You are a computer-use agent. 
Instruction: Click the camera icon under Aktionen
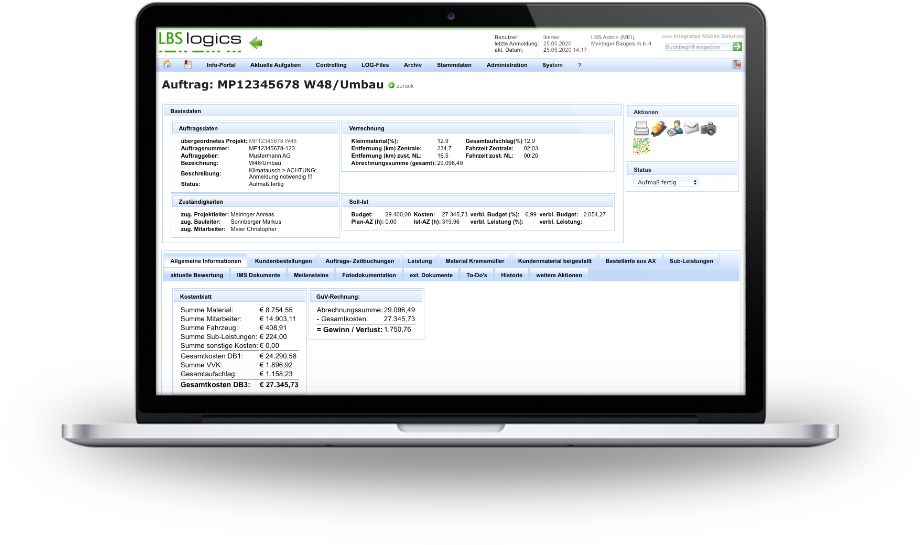pos(708,128)
